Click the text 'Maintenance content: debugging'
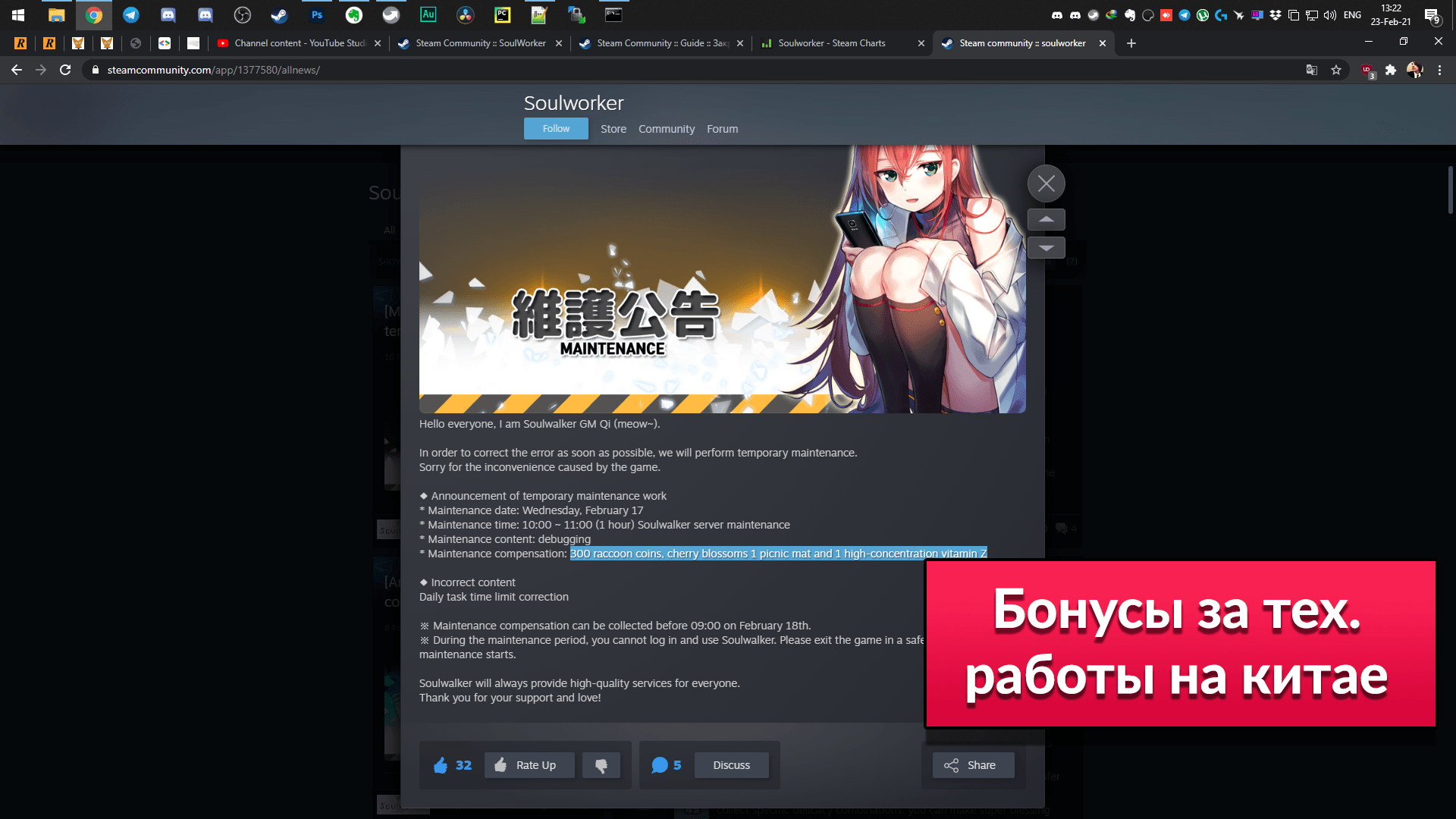The height and width of the screenshot is (819, 1456). pos(509,539)
